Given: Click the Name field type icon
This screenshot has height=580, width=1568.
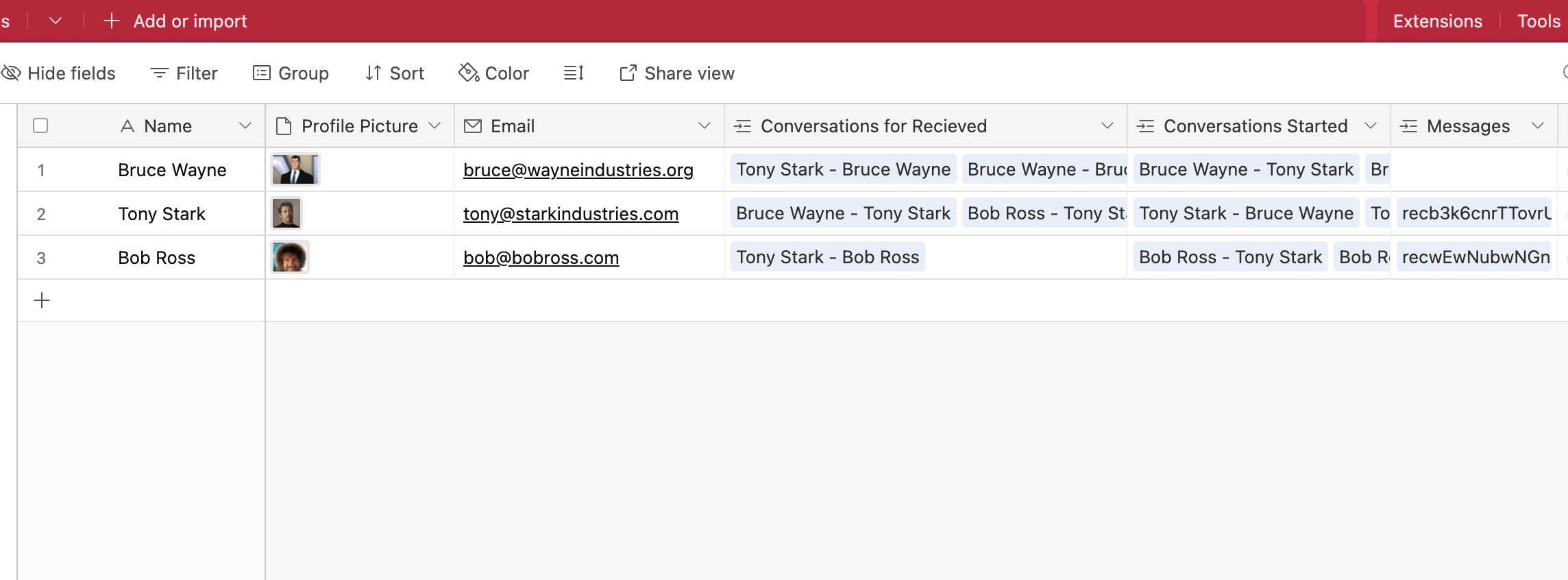Looking at the screenshot, I should click(x=127, y=126).
